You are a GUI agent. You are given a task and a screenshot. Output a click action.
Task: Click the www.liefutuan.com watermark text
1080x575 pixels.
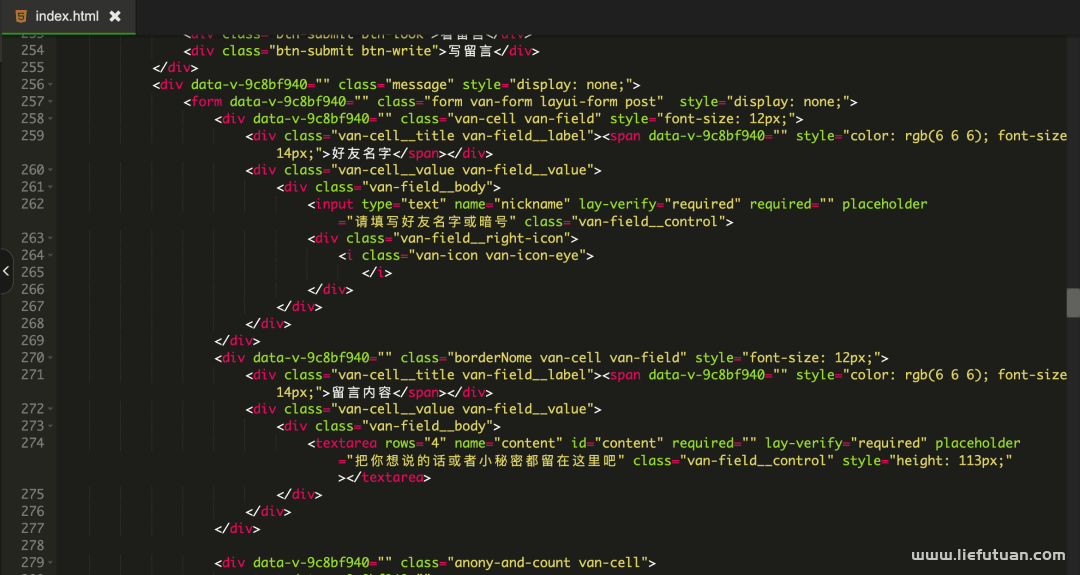(988, 555)
